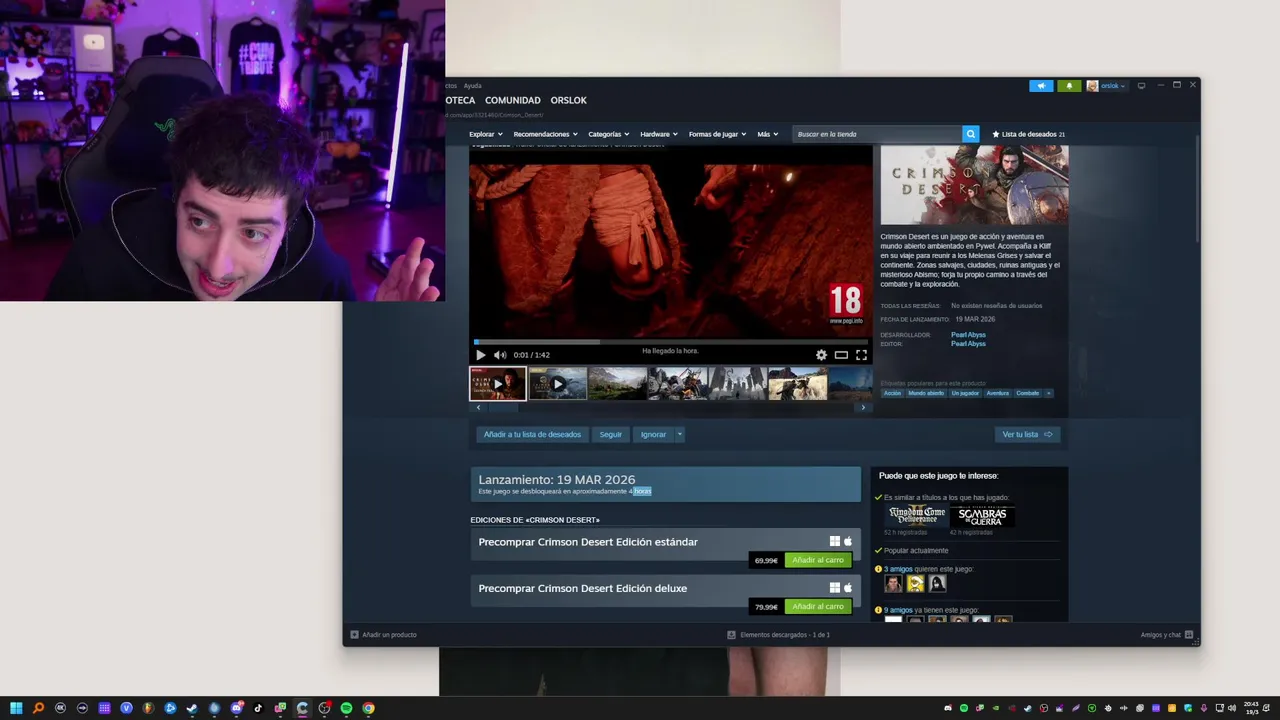The image size is (1280, 720).
Task: Click Ver tu lista button
Action: [x=1027, y=435]
